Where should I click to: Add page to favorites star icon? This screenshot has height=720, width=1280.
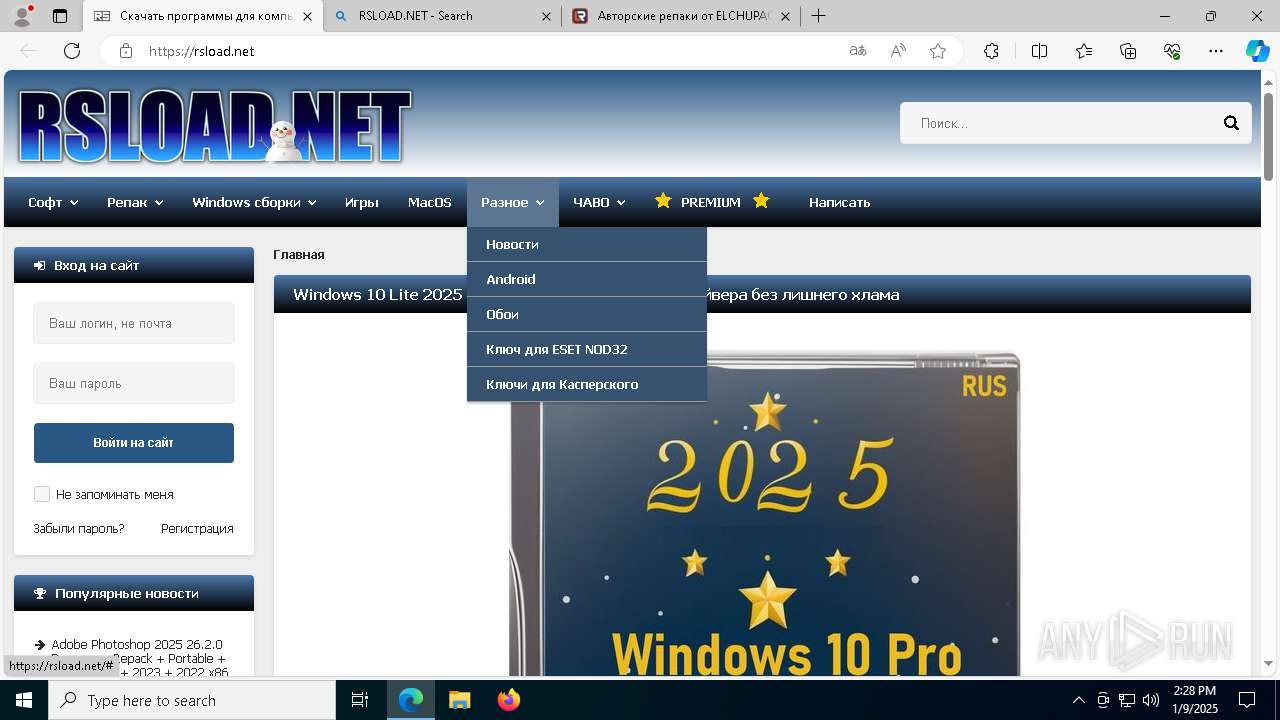pos(938,51)
